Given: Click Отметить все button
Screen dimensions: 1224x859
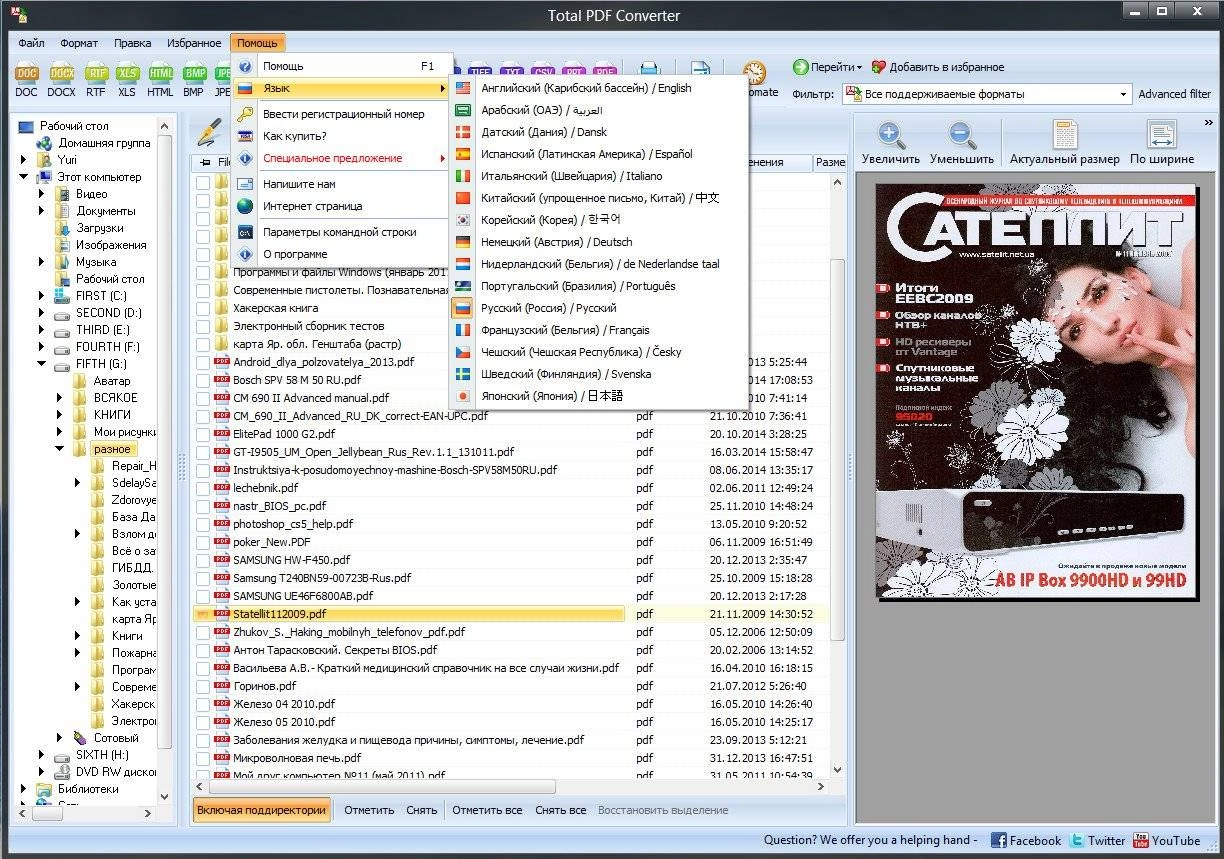Looking at the screenshot, I should (x=487, y=810).
